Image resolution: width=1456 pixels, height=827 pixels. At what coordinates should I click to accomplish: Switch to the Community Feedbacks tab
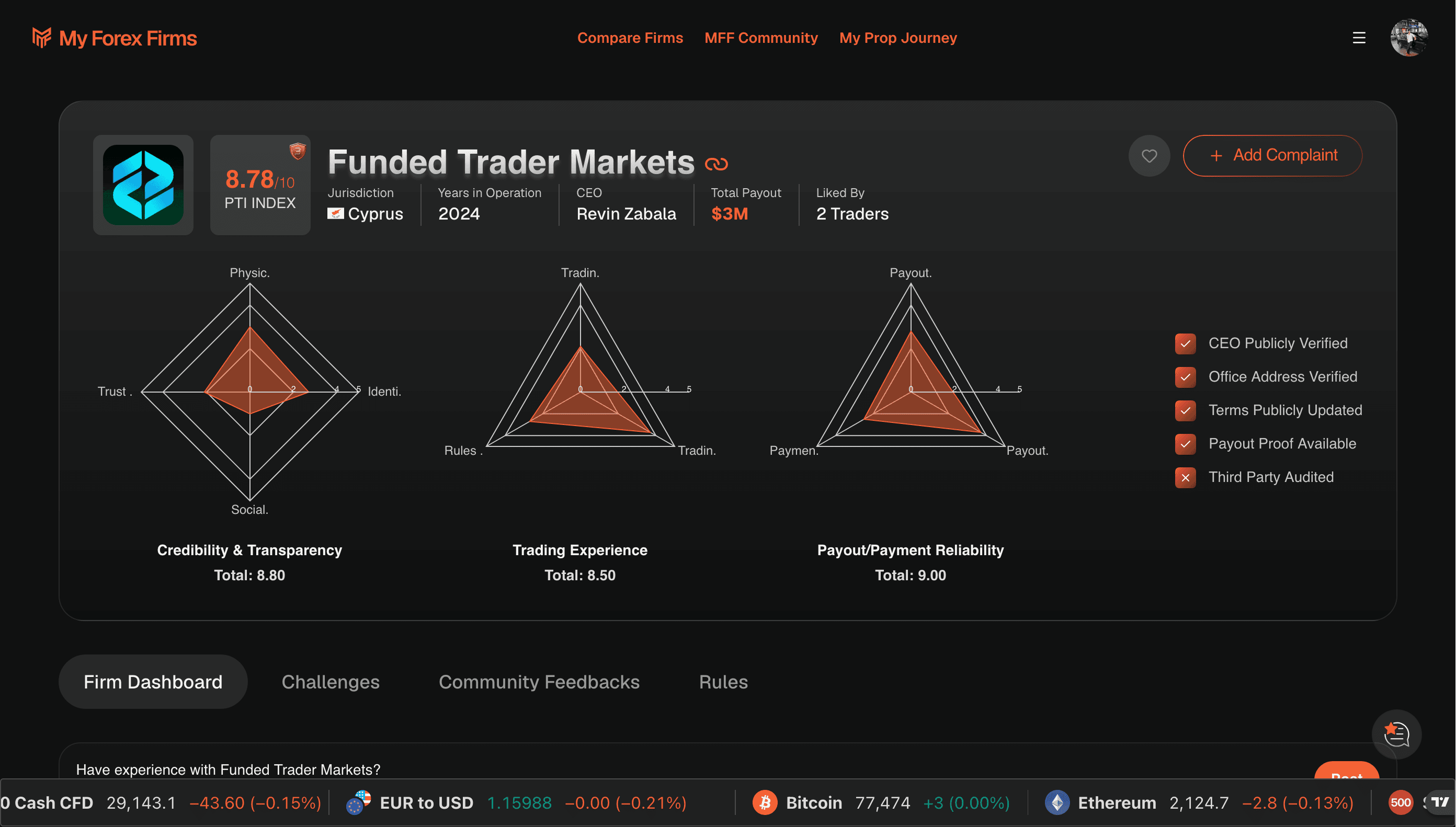pos(539,682)
